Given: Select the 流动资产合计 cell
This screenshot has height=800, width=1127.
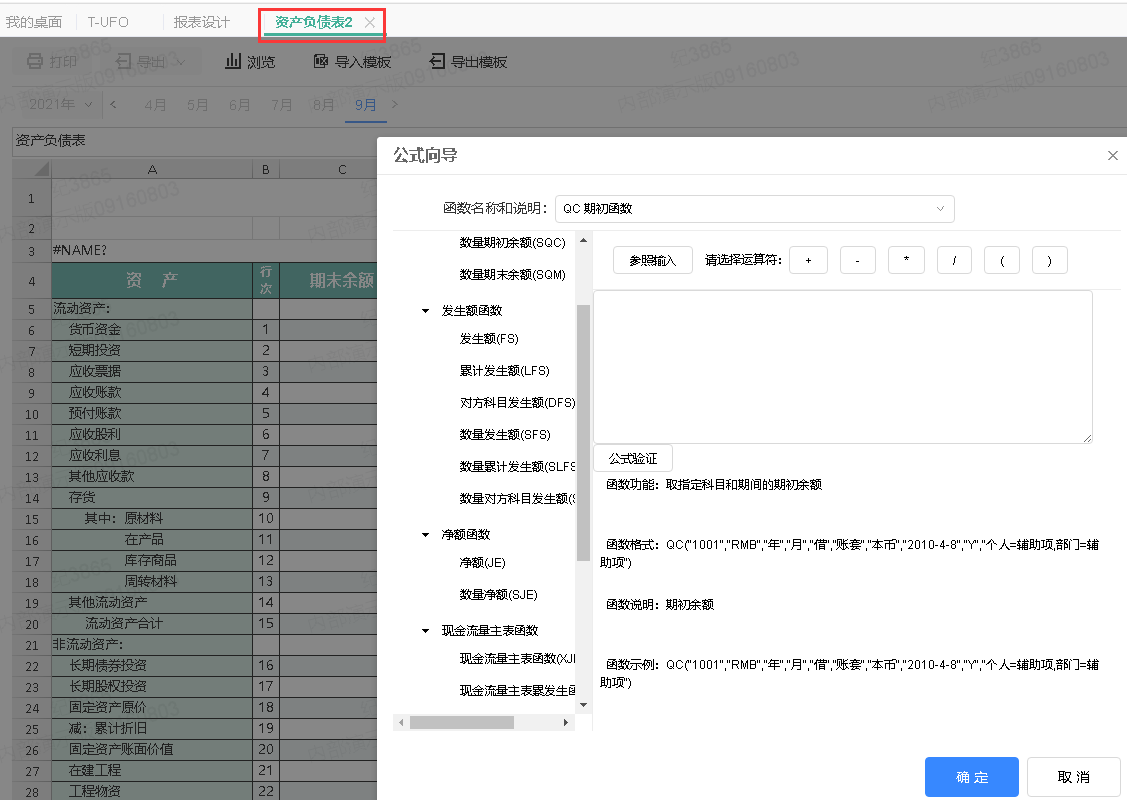Looking at the screenshot, I should 152,624.
